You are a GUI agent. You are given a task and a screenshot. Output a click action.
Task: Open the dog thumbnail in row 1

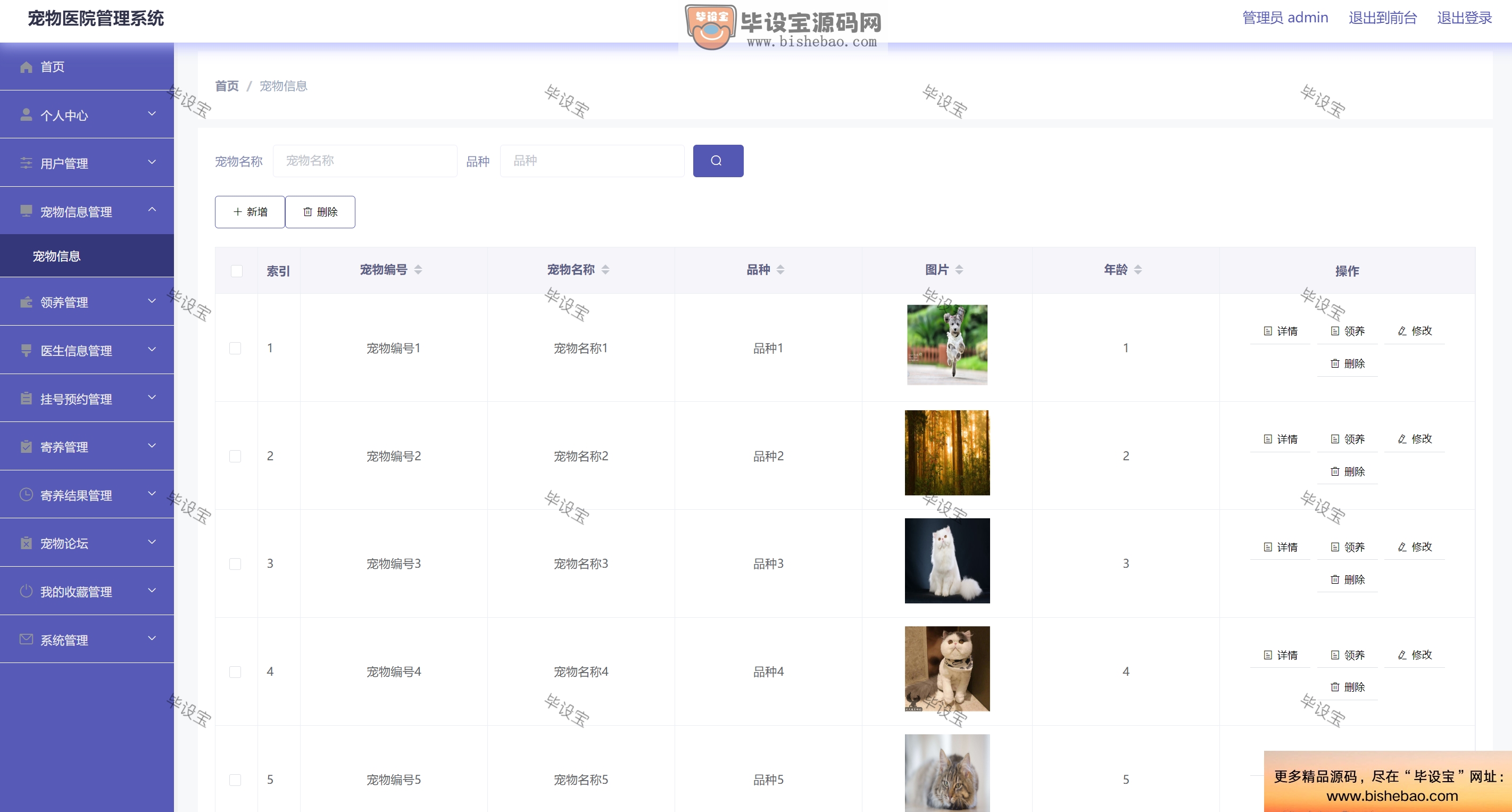(x=947, y=345)
